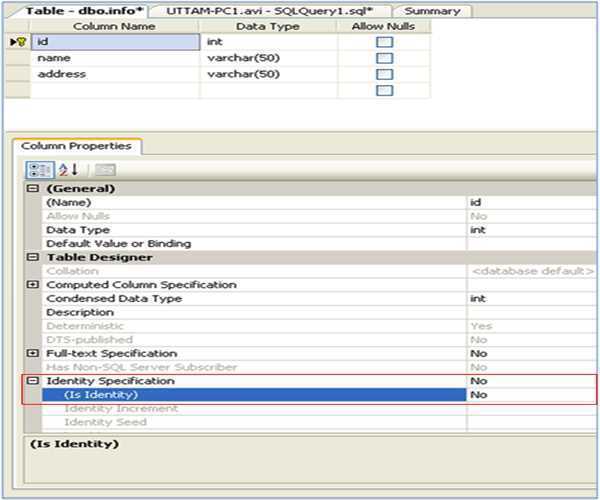
Task: Switch to the Summary tab
Action: [432, 11]
